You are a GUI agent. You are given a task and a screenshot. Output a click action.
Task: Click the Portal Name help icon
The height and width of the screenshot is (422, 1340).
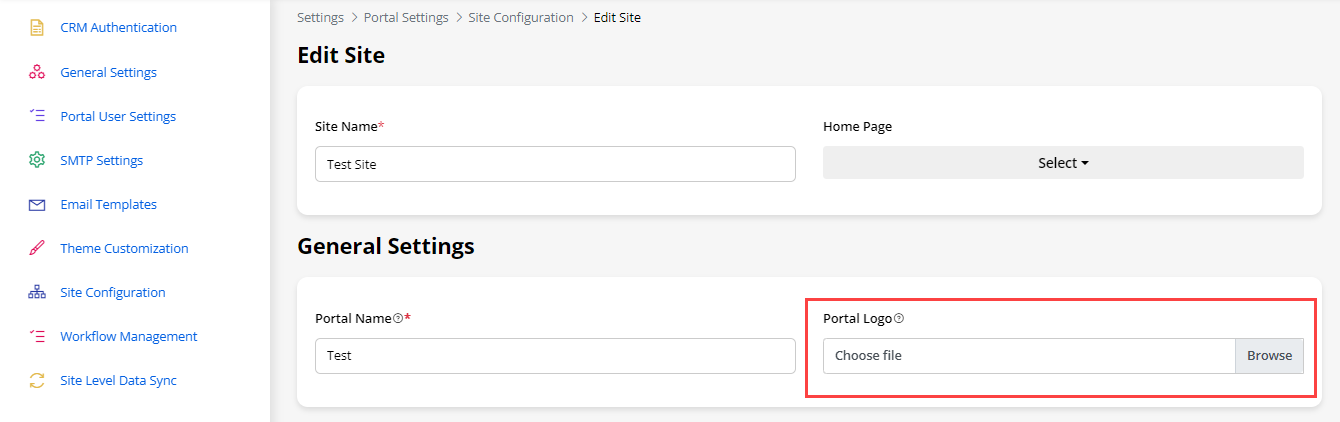[x=398, y=319]
